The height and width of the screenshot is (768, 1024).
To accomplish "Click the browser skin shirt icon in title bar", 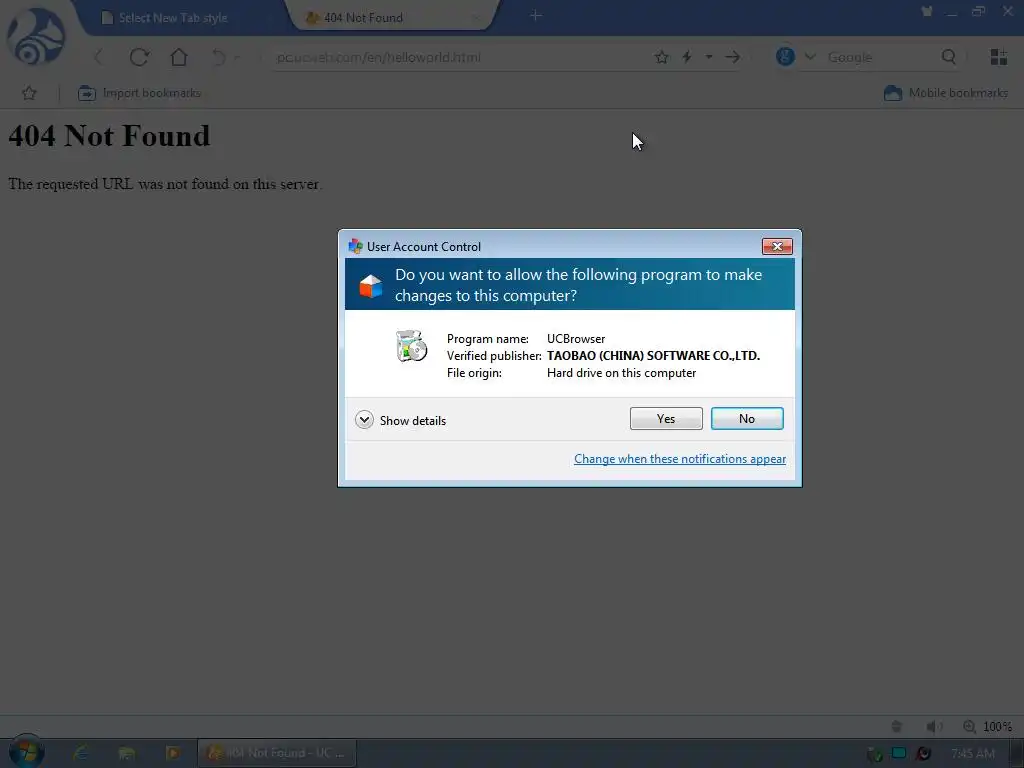I will click(x=927, y=11).
